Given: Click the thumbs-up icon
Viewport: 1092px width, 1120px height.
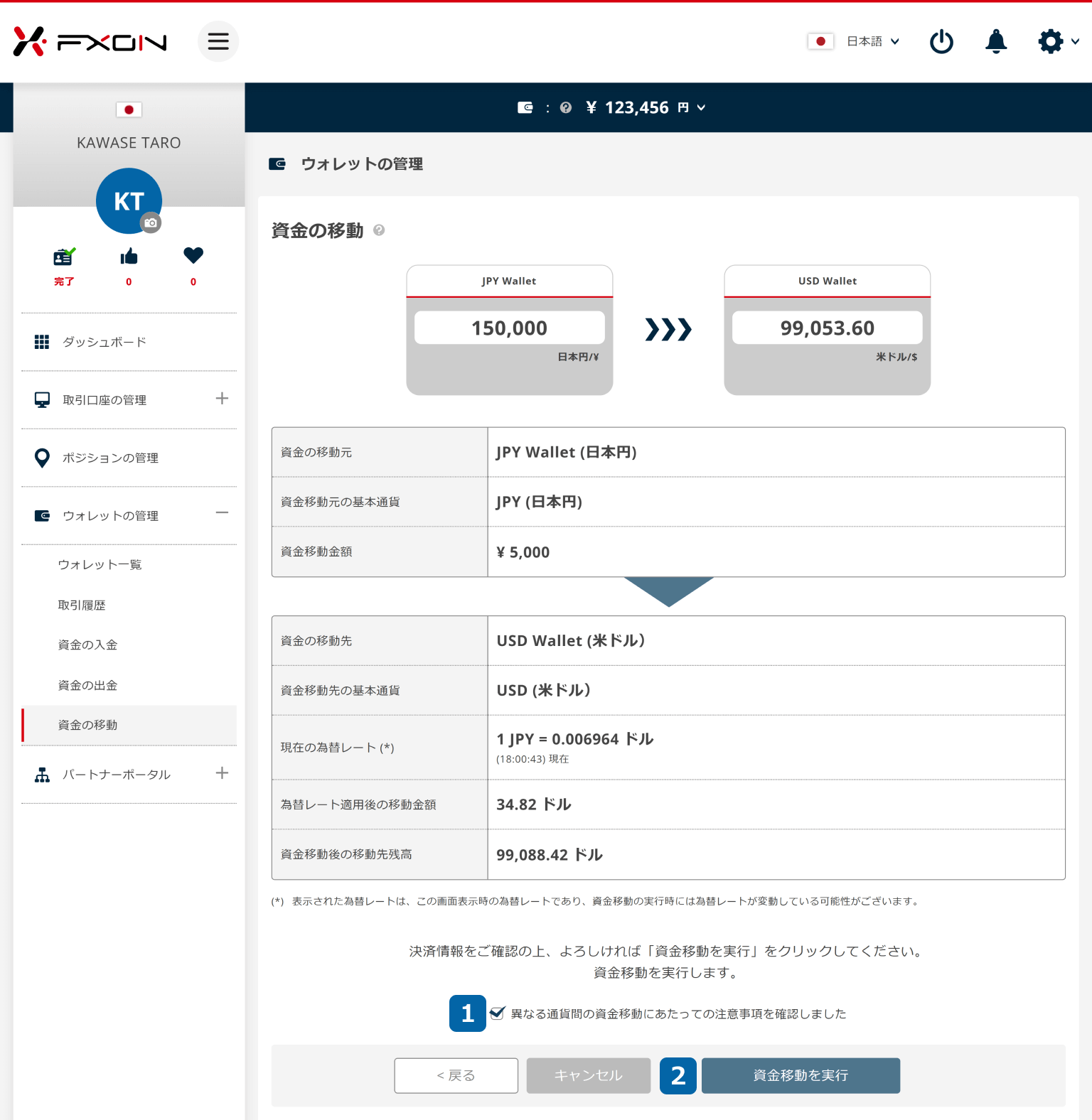Looking at the screenshot, I should [129, 257].
